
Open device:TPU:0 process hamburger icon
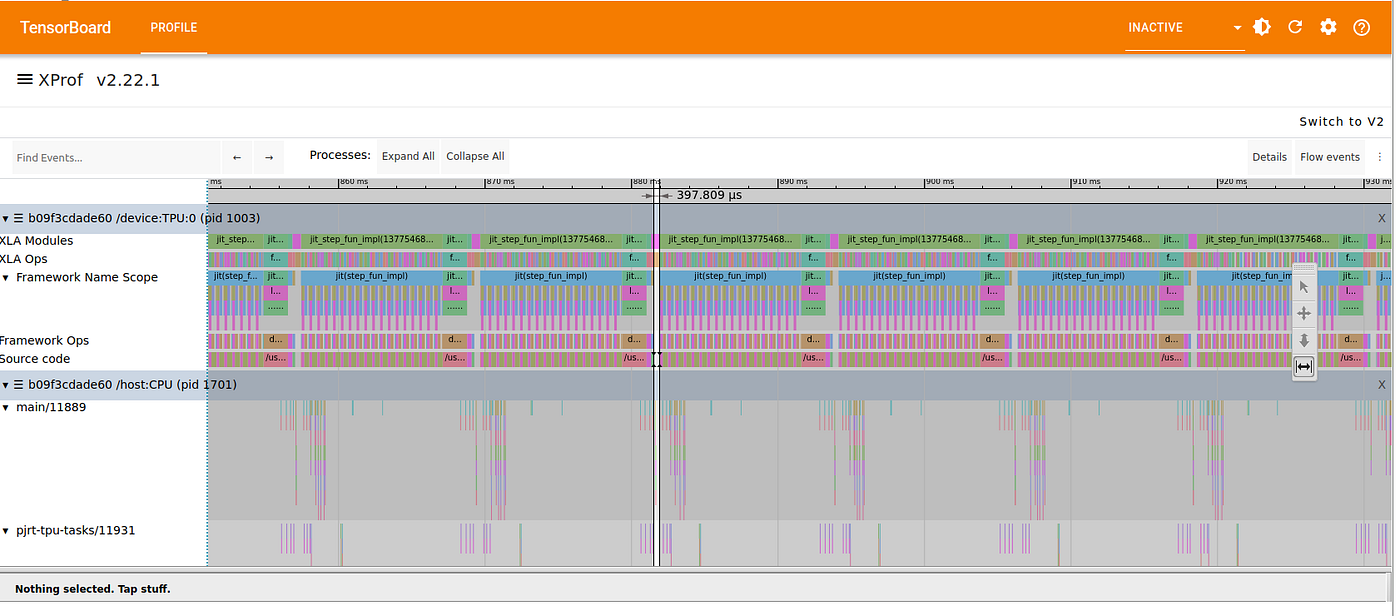(18, 218)
